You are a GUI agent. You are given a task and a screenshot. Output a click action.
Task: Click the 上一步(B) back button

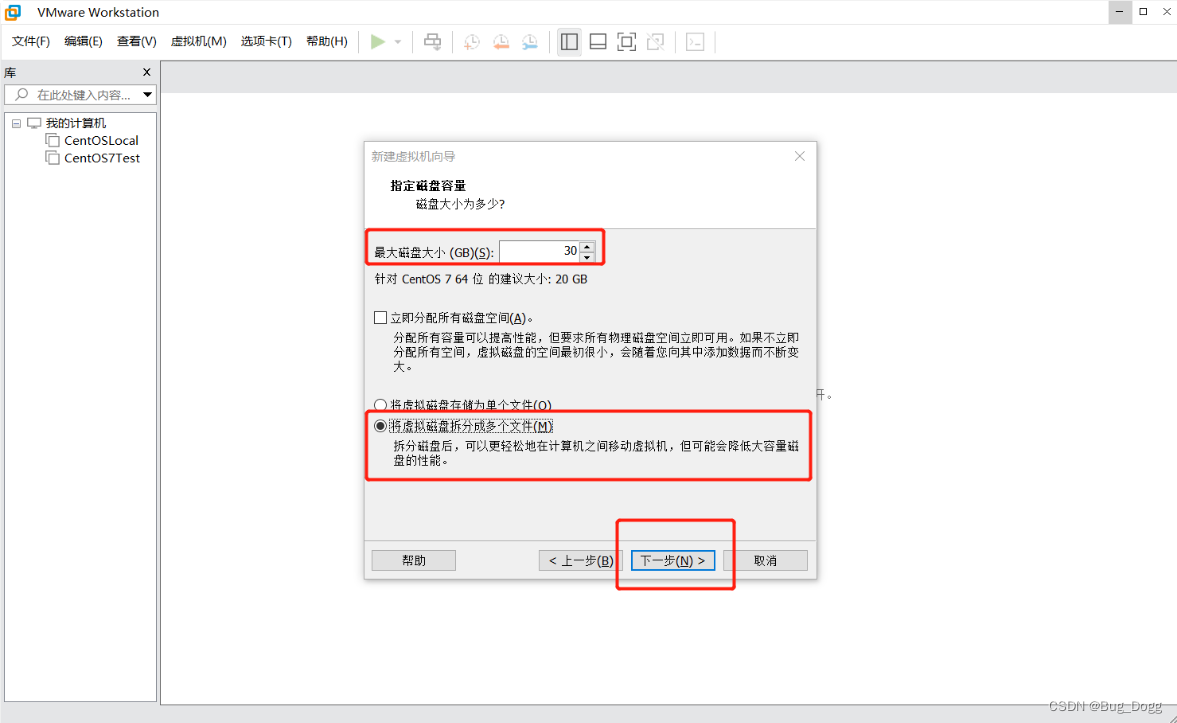[581, 560]
